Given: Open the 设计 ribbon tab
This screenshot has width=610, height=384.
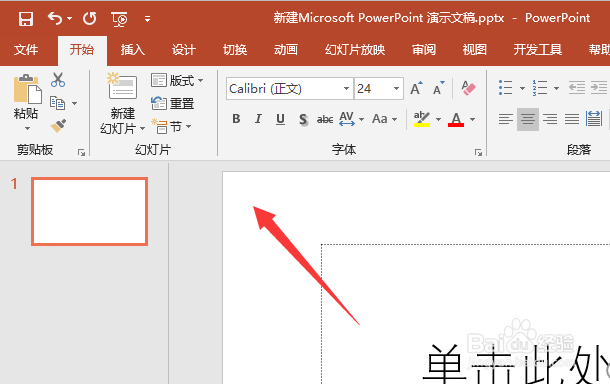Looking at the screenshot, I should pyautogui.click(x=184, y=50).
